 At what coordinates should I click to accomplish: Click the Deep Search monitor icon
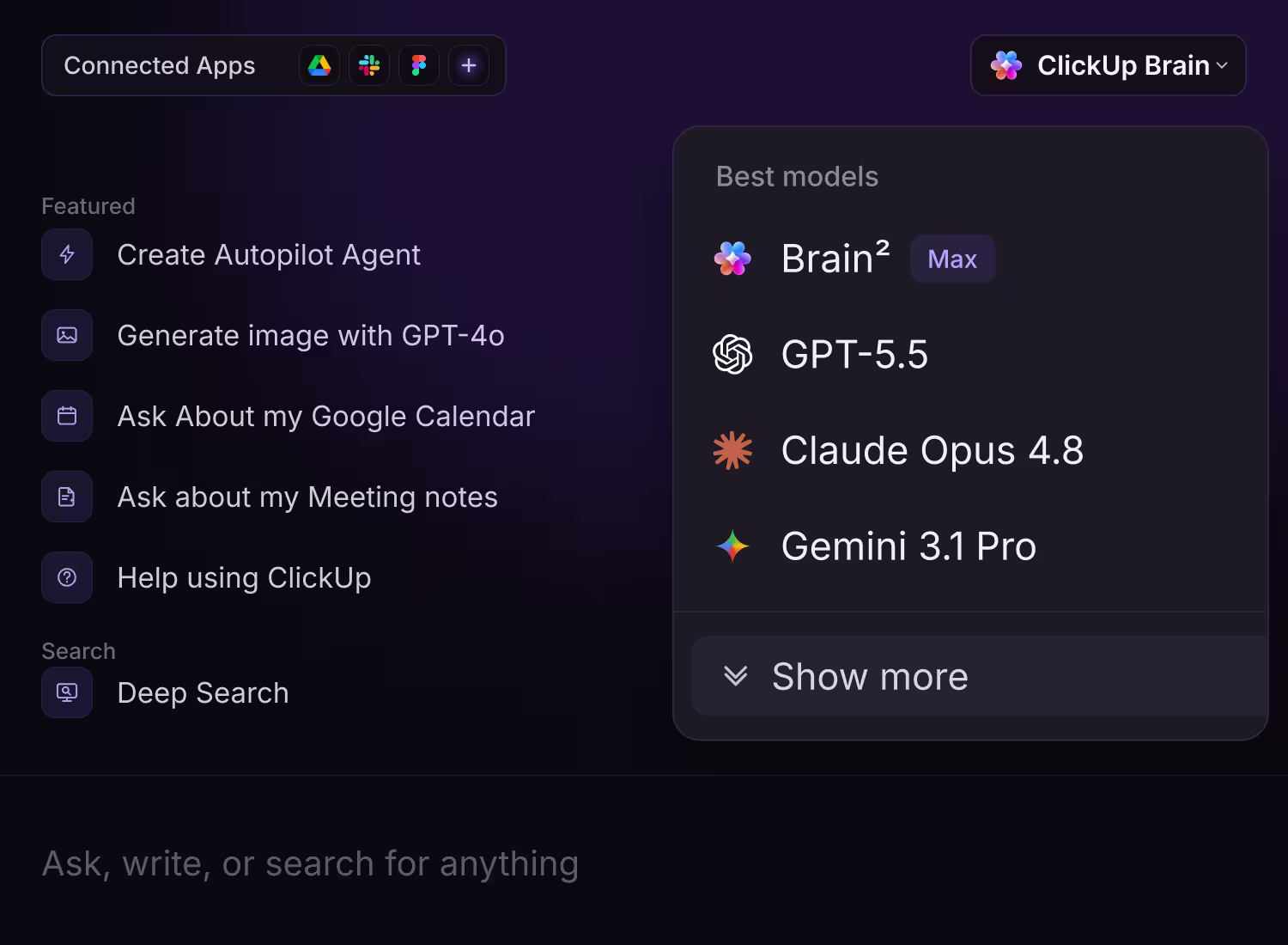click(67, 692)
